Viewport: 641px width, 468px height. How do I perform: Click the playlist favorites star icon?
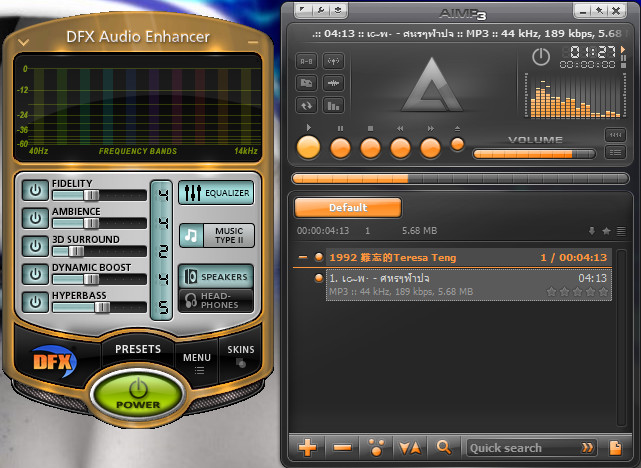tap(606, 231)
